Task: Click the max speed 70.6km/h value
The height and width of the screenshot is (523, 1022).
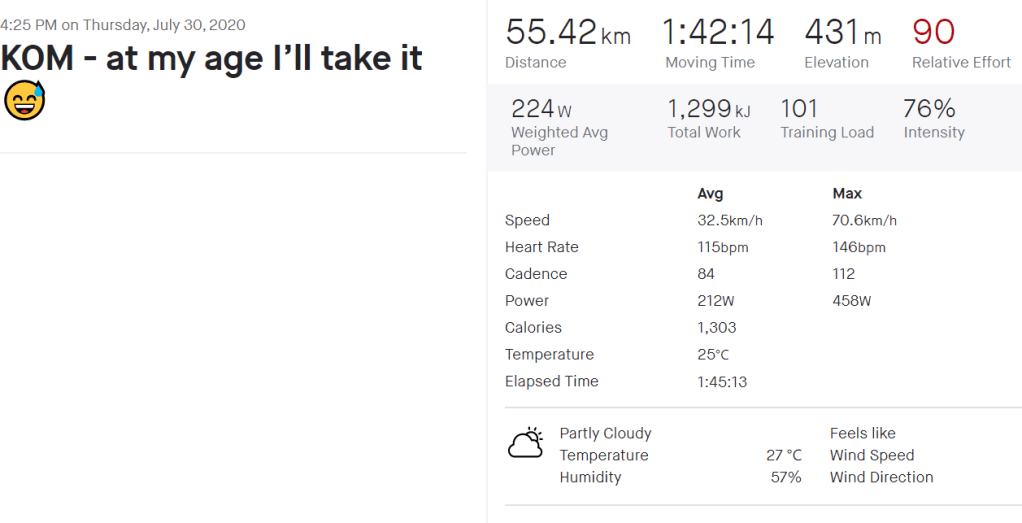Action: [864, 220]
